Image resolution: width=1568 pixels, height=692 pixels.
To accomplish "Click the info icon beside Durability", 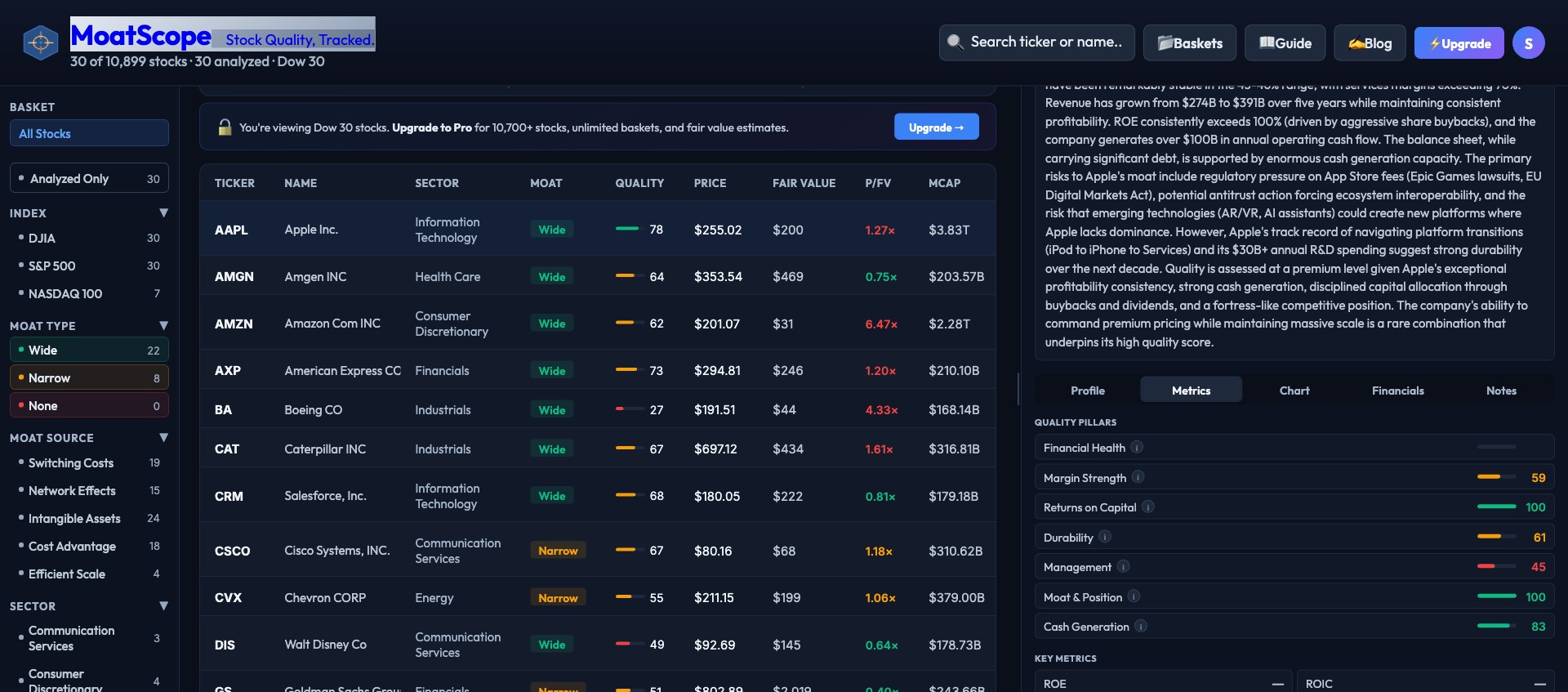I will click(x=1105, y=537).
